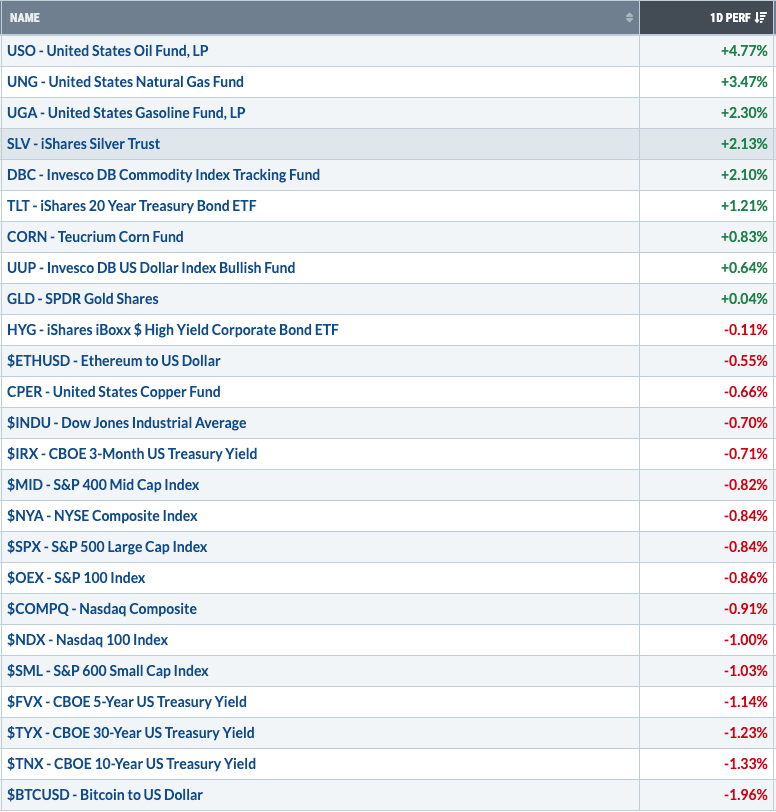The image size is (776, 812).
Task: Click the +1.21% value for TLT
Action: [744, 206]
